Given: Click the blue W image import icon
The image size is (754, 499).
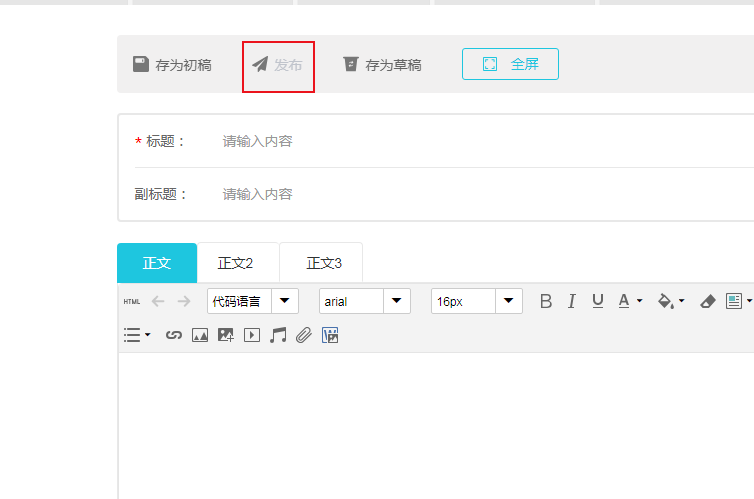Looking at the screenshot, I should pos(330,335).
